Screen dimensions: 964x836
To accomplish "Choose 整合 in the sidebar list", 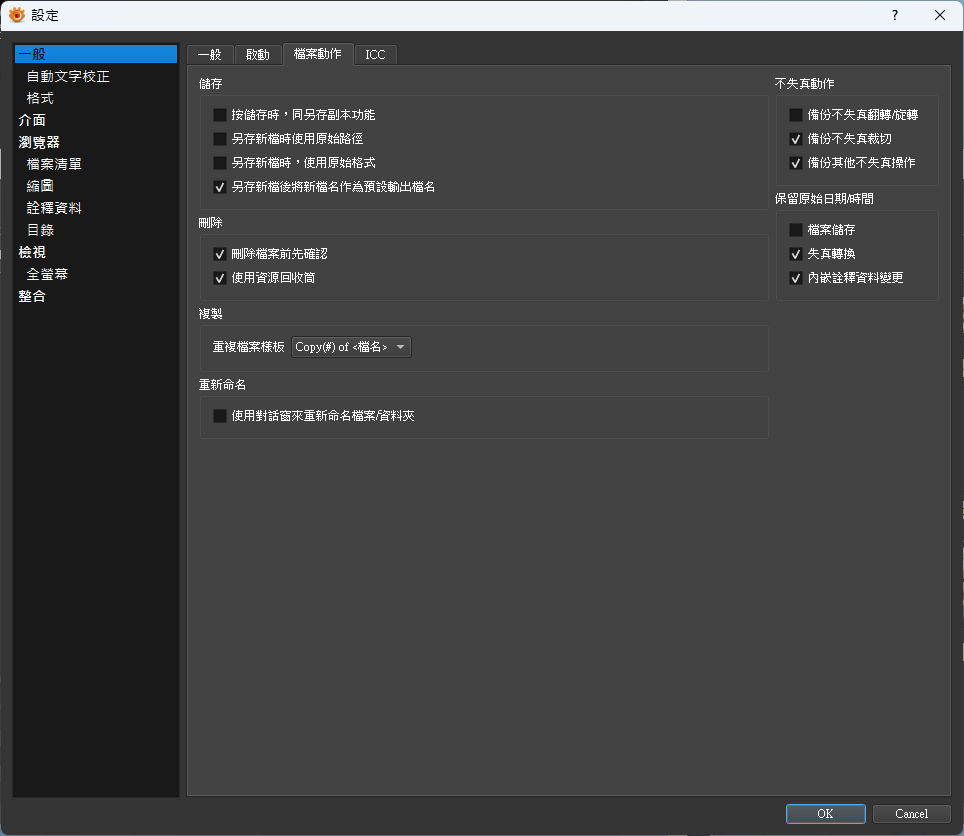I will pyautogui.click(x=32, y=296).
